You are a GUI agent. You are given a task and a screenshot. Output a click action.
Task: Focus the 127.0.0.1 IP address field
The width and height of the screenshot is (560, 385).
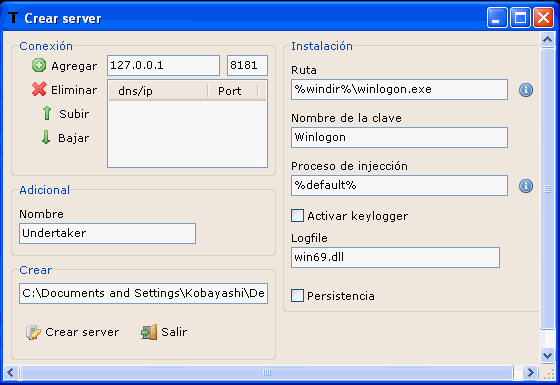click(164, 65)
